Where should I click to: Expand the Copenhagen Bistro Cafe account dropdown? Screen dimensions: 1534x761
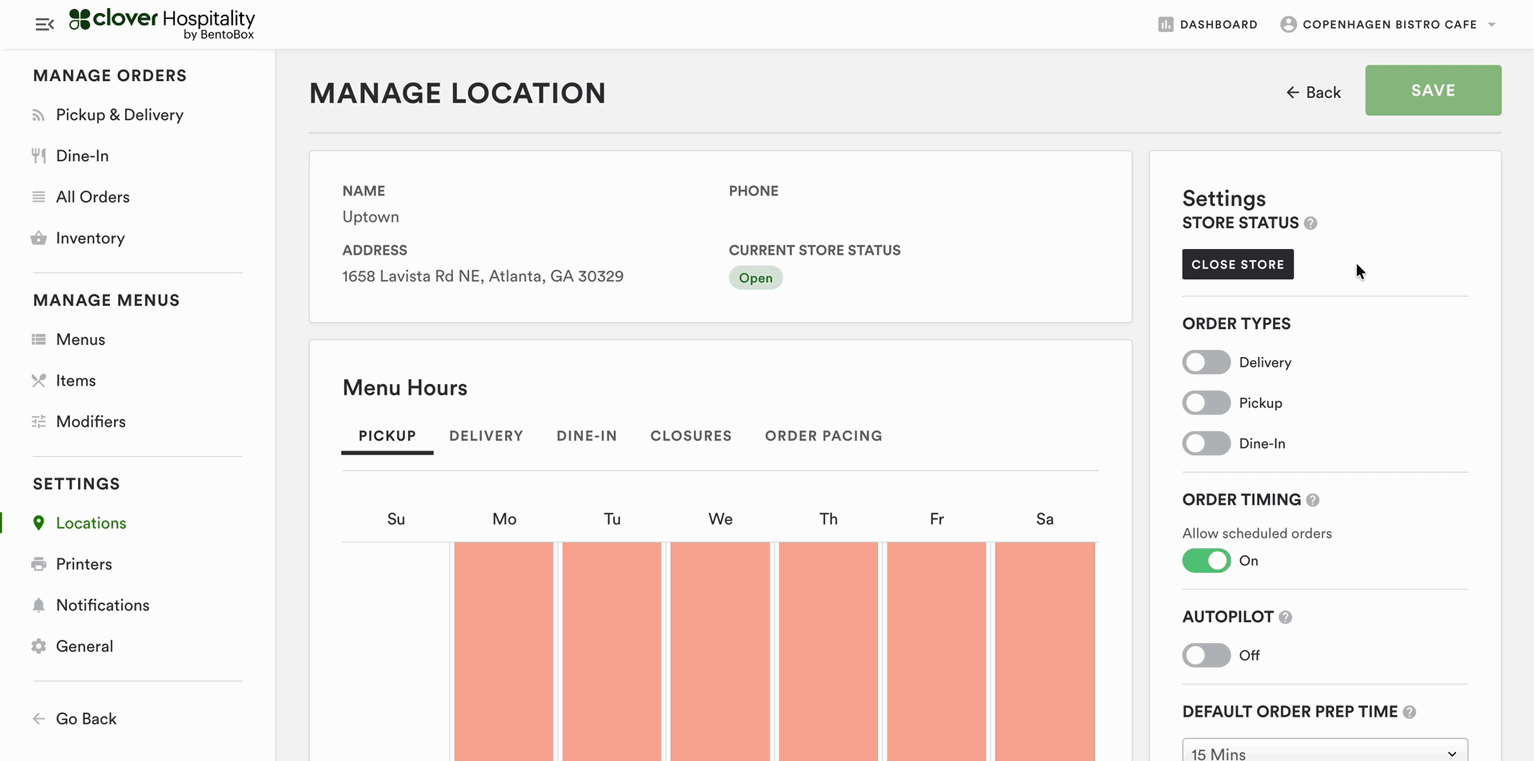(x=1491, y=24)
